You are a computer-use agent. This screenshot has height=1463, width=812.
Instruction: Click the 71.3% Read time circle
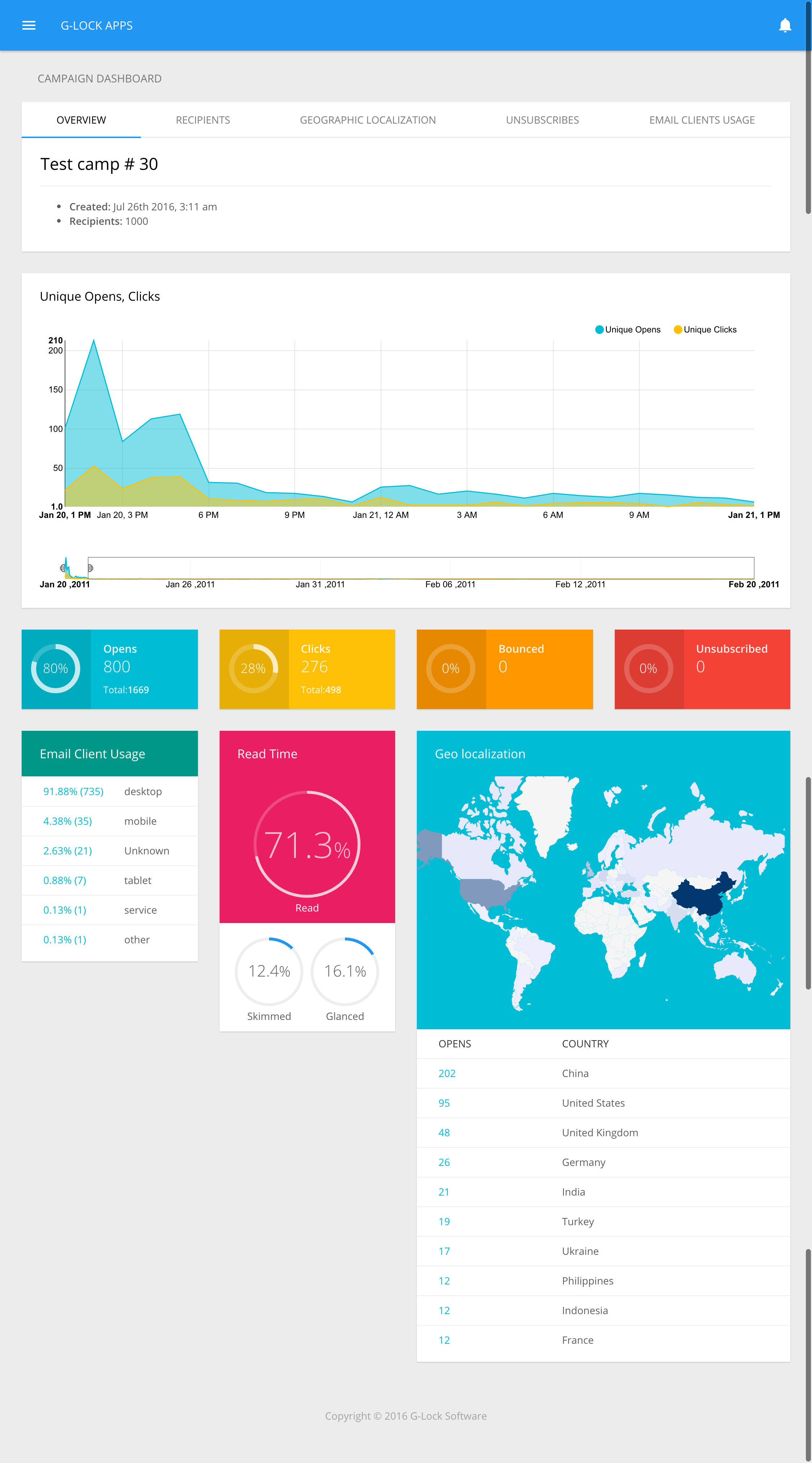(307, 844)
